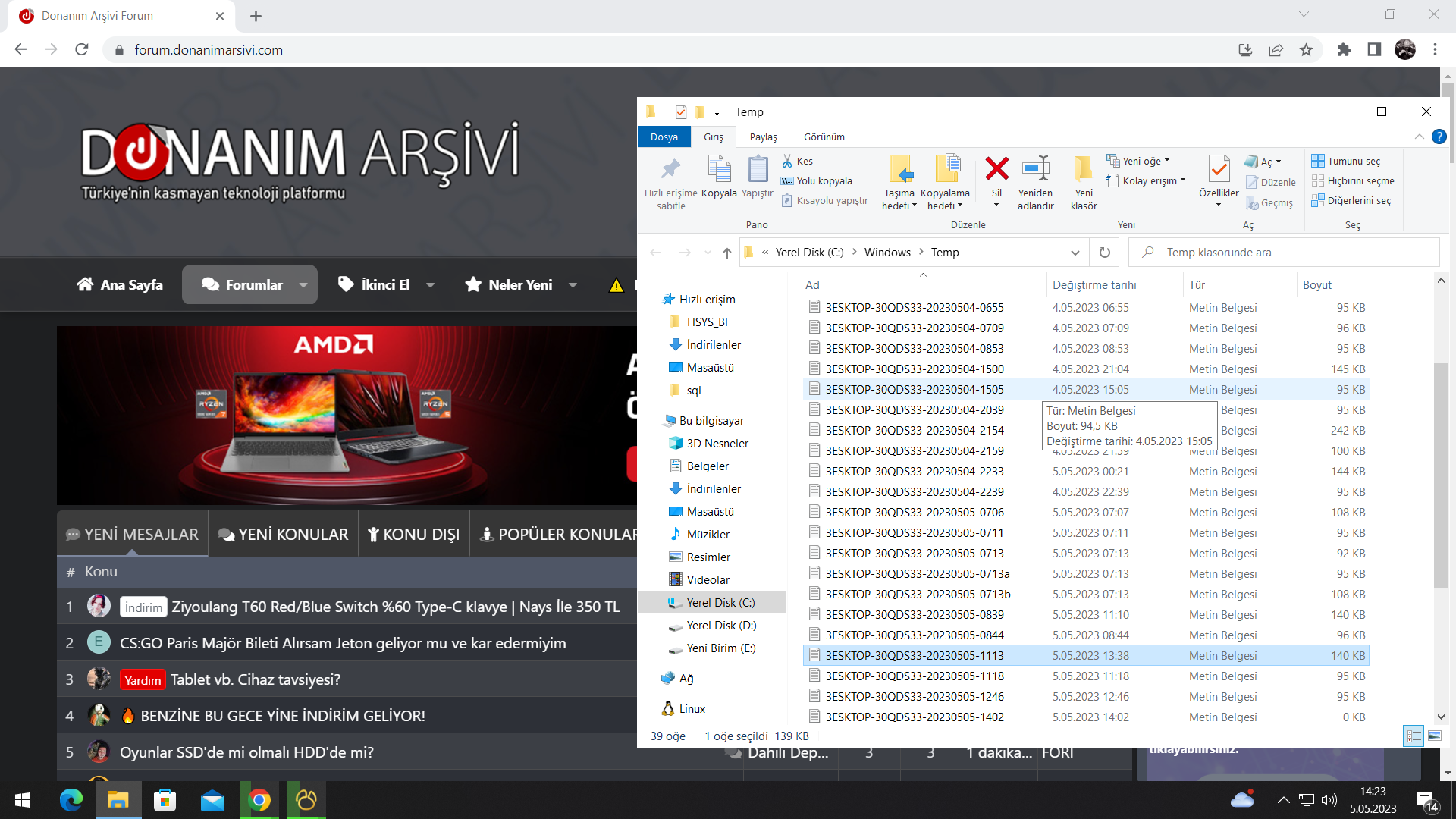Switch to the YENİ KONULAR tab
Screen dimensions: 1456x819
click(x=283, y=535)
